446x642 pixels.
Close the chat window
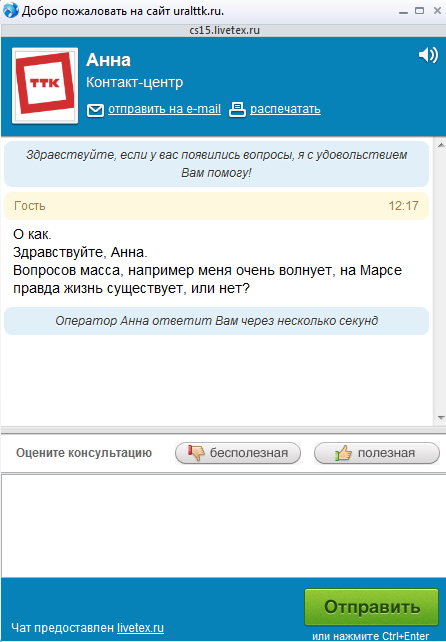point(437,11)
